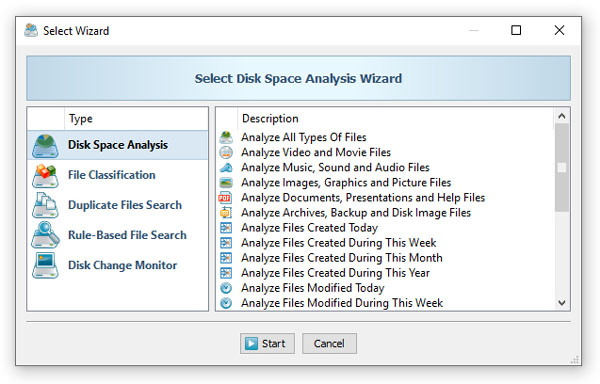Image resolution: width=600 pixels, height=384 pixels.
Task: Click the Description column header
Action: click(x=396, y=119)
